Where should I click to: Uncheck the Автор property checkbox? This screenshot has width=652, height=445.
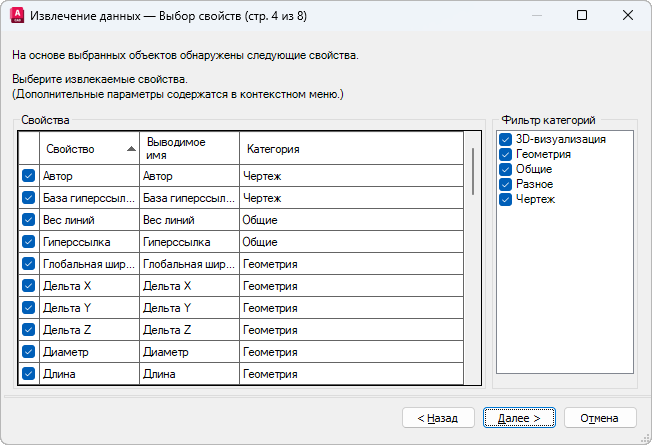tap(28, 176)
